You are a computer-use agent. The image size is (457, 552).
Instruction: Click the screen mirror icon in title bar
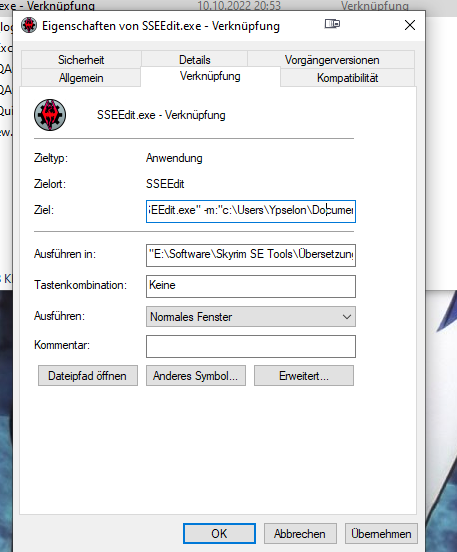(332, 24)
